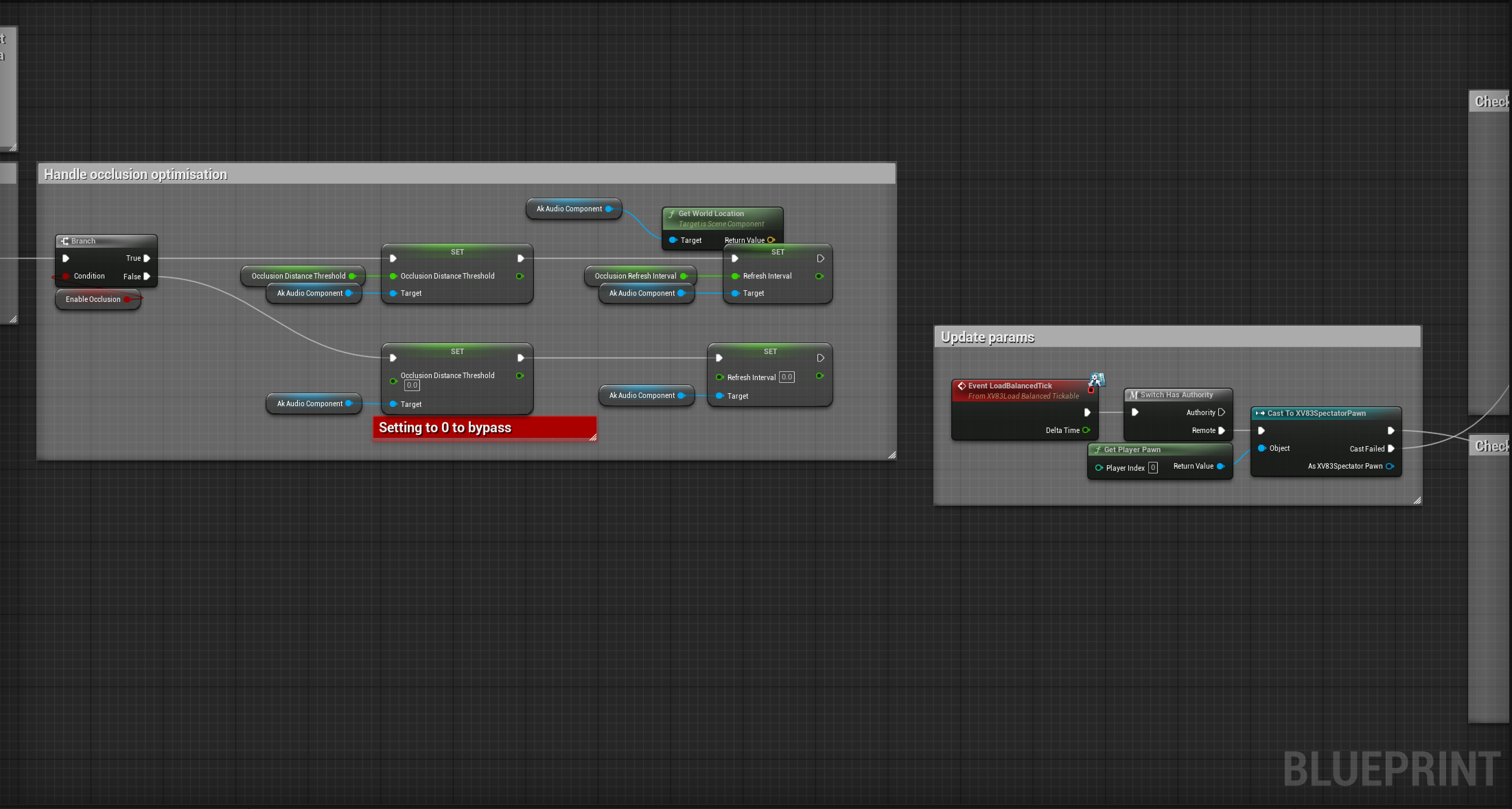Click the function icon on Get Player Pawn

point(1098,450)
